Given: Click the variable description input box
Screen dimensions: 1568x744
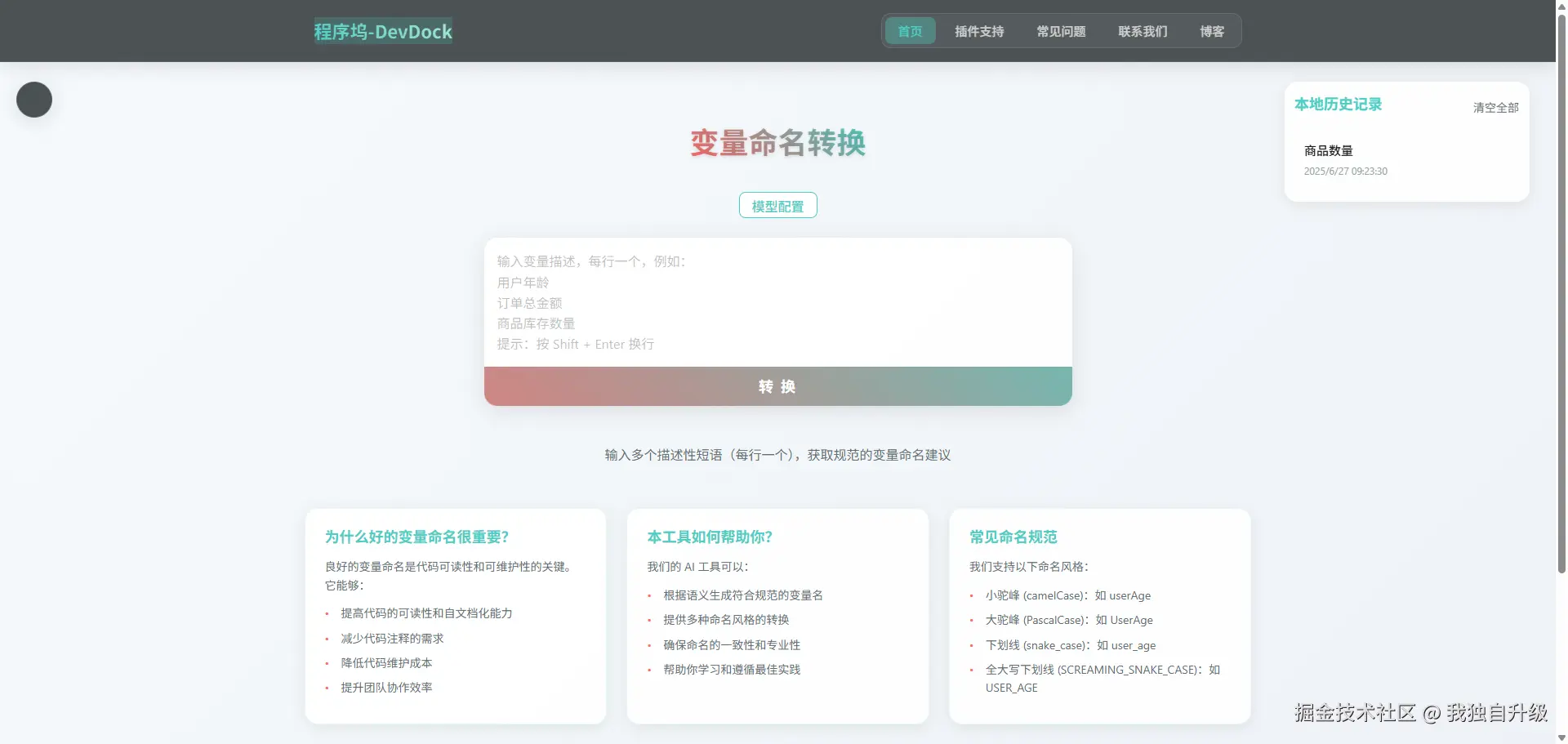Looking at the screenshot, I should (777, 302).
